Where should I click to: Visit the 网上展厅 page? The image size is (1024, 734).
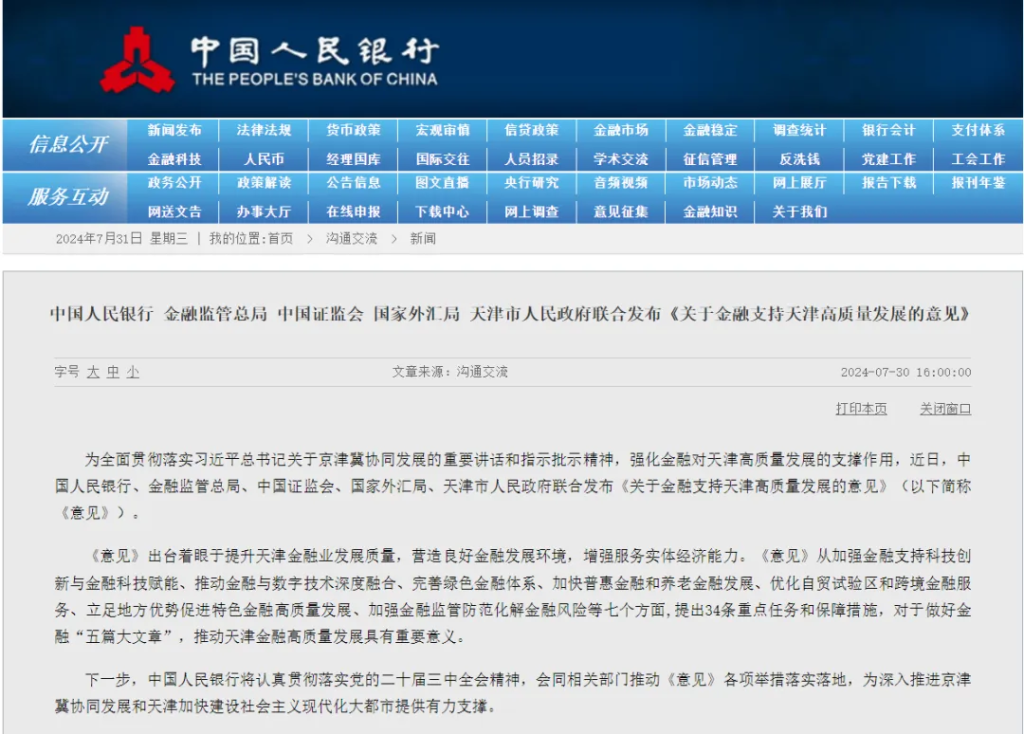point(800,183)
